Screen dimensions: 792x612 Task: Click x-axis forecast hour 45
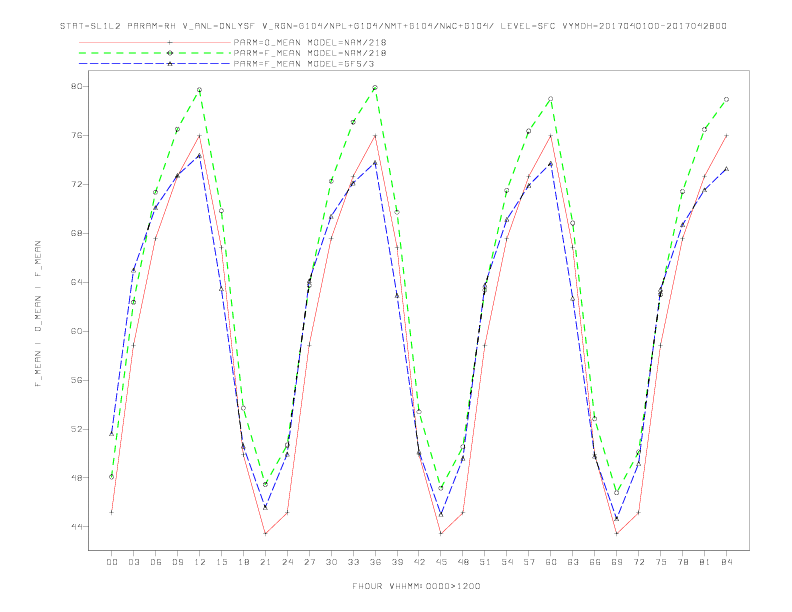[x=441, y=562]
